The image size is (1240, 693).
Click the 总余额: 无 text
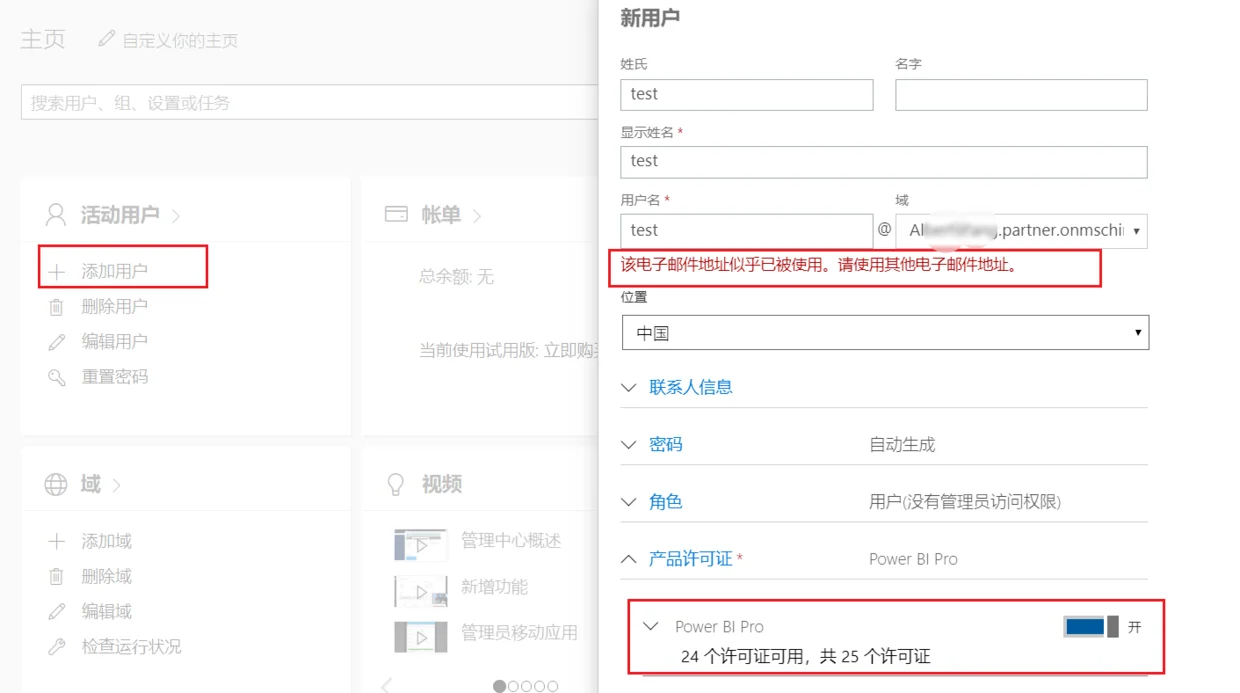click(456, 277)
